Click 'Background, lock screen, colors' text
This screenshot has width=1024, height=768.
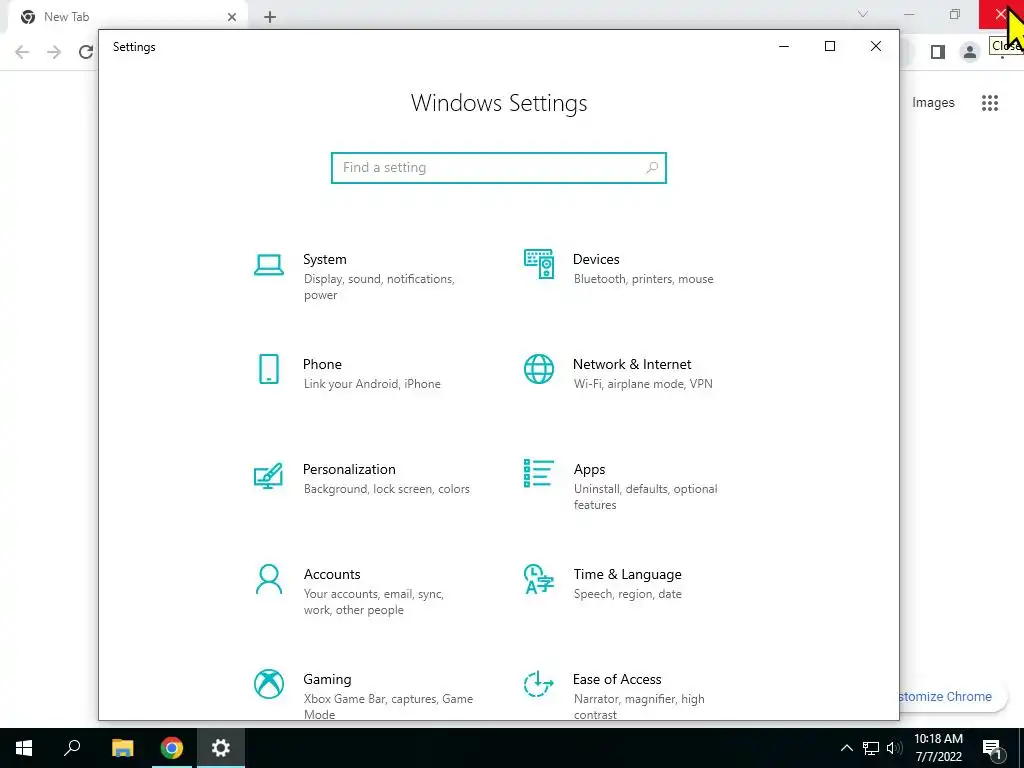click(x=387, y=489)
